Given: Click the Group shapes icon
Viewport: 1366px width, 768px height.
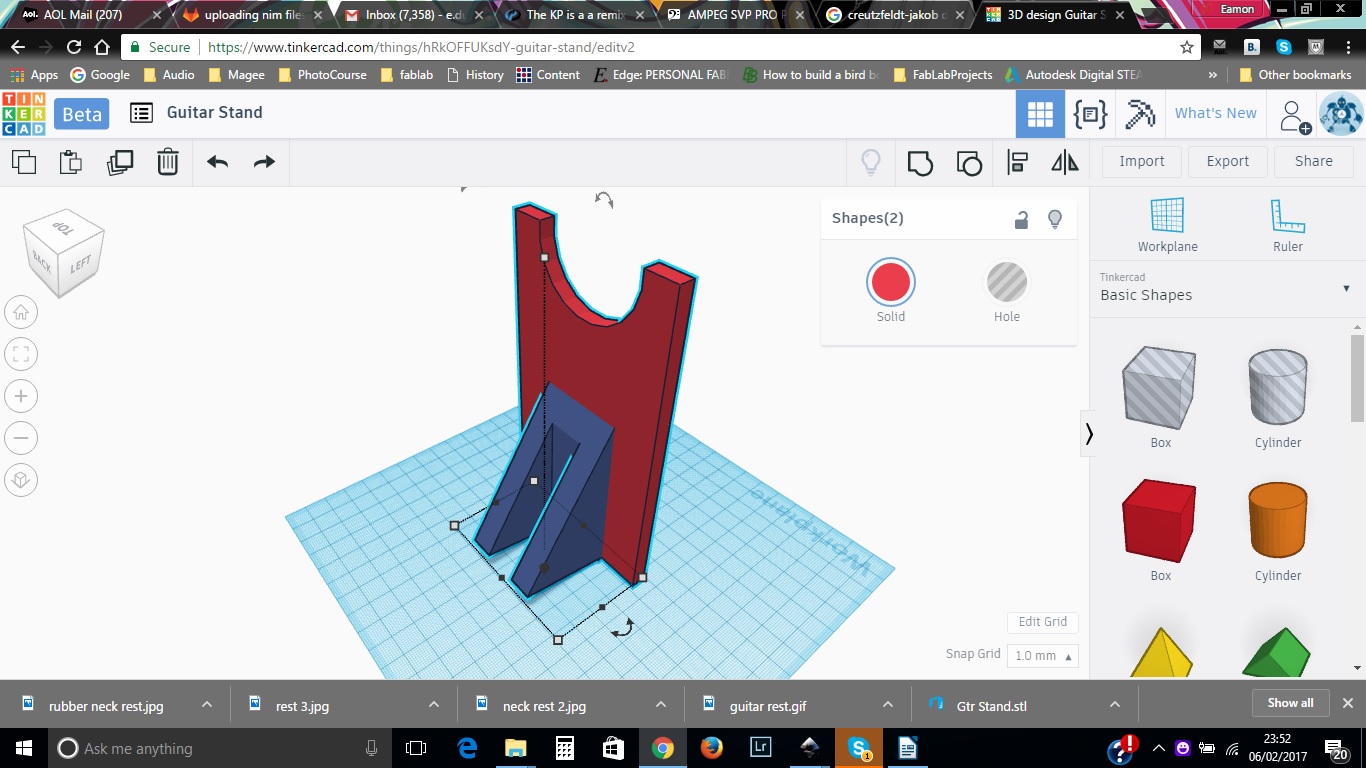Looking at the screenshot, I should (x=920, y=162).
